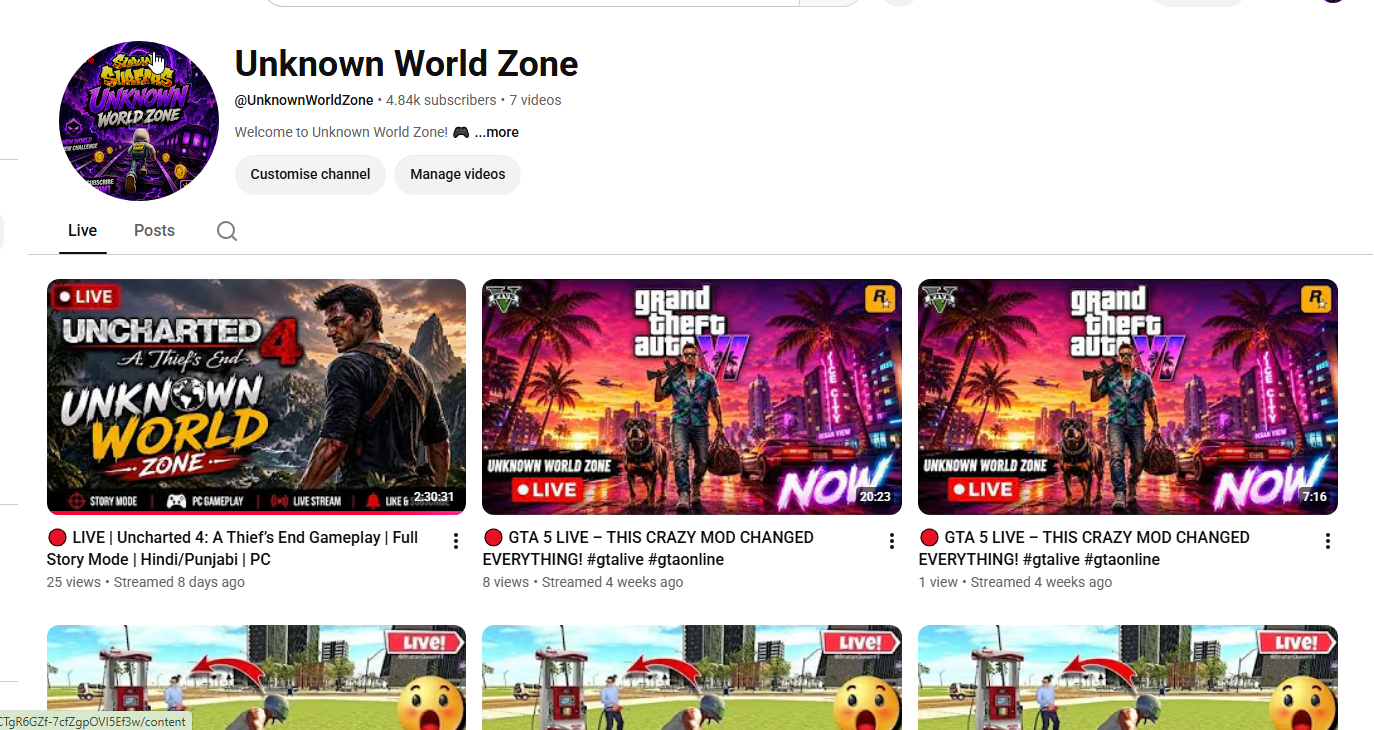This screenshot has width=1374, height=730.
Task: Click the Unknown World Zone channel avatar
Action: point(139,121)
